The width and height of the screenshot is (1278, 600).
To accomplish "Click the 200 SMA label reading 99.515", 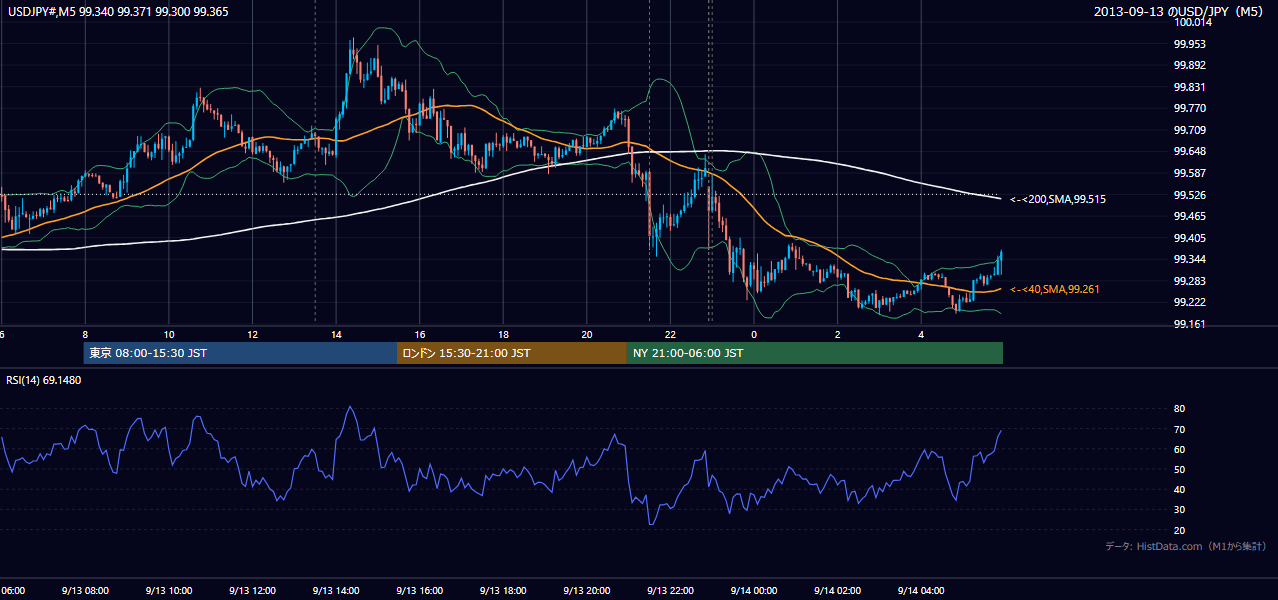I will click(x=1058, y=200).
